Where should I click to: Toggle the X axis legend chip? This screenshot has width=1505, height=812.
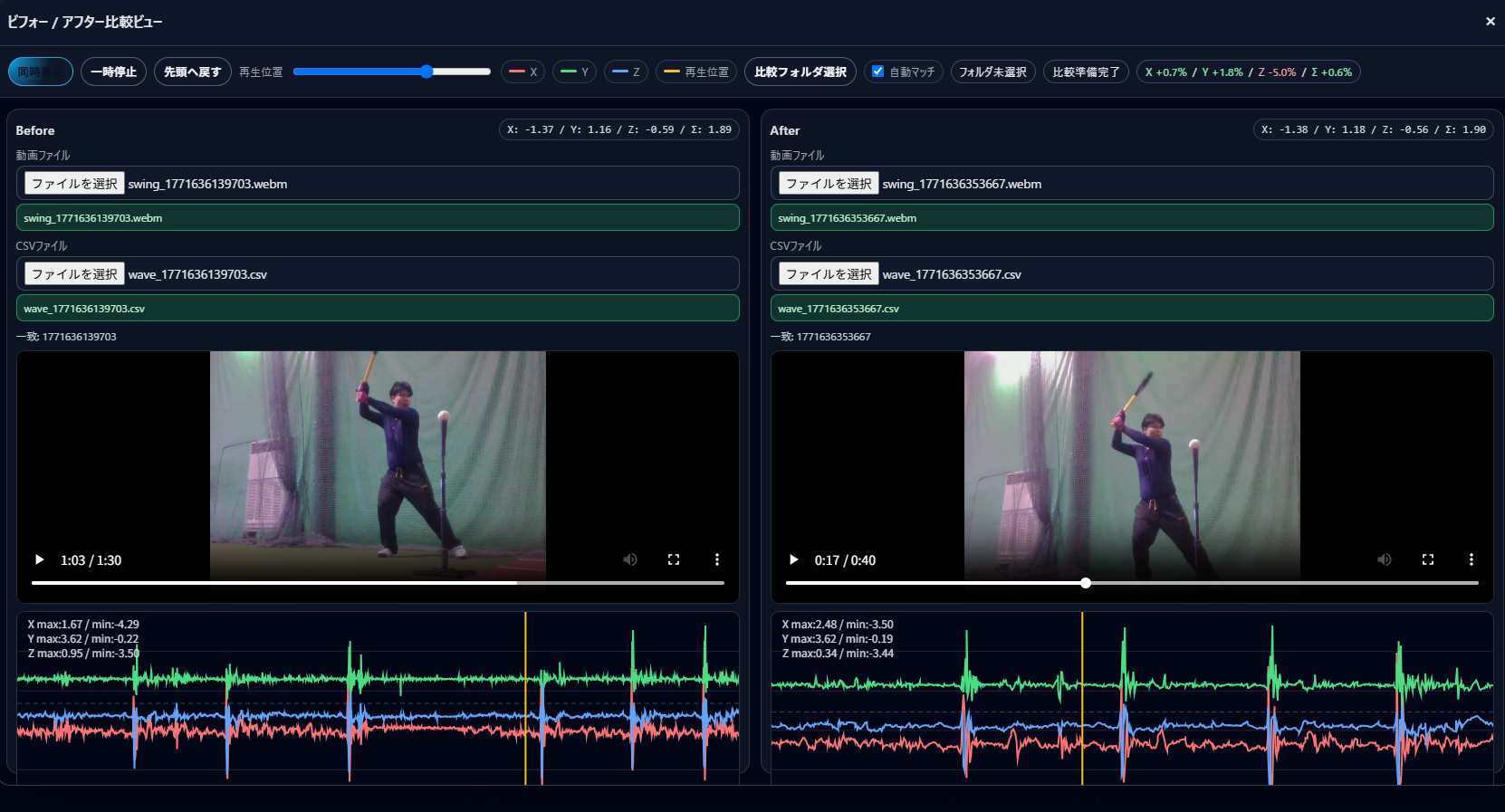point(522,72)
